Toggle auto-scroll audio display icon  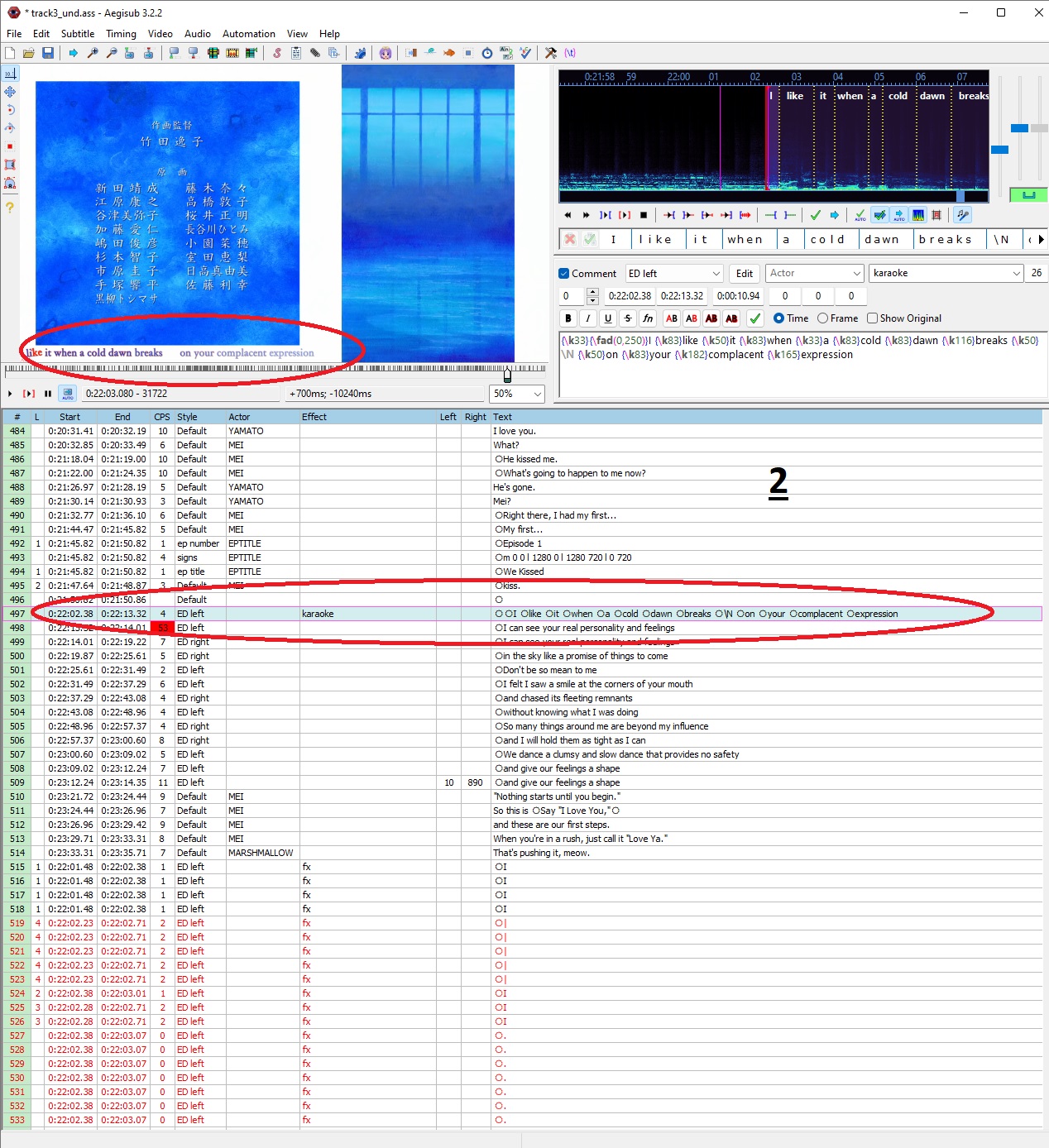point(899,215)
